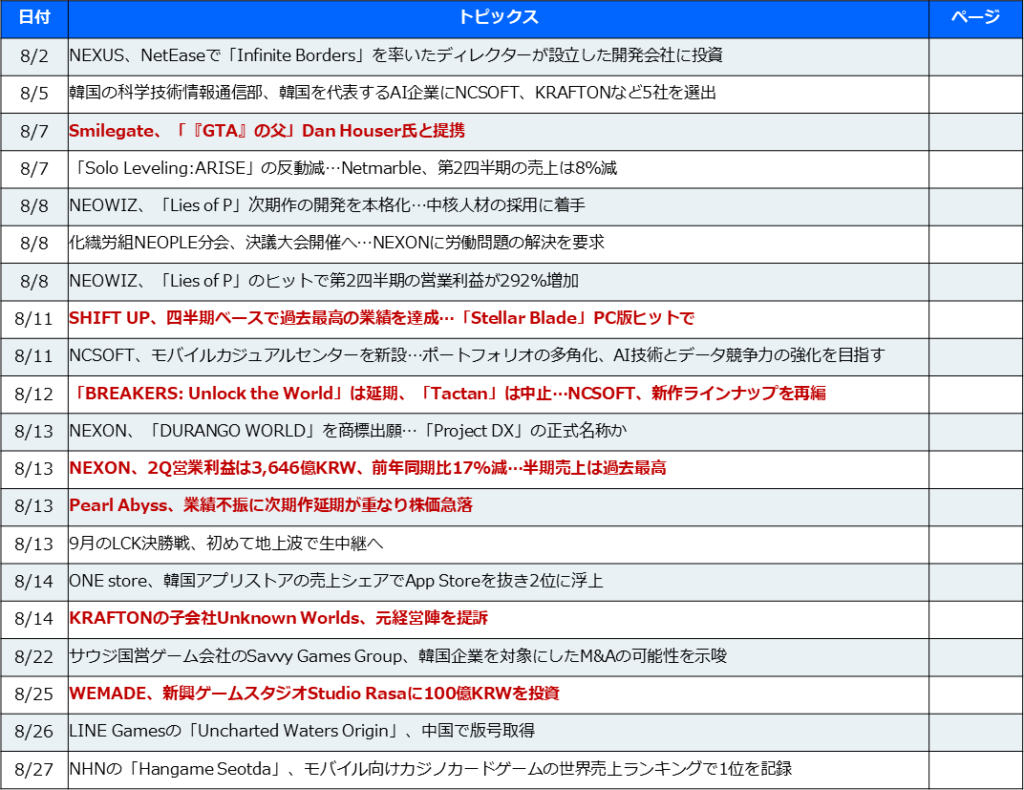Click the 8/14 date beside ONE store topic

click(34, 581)
